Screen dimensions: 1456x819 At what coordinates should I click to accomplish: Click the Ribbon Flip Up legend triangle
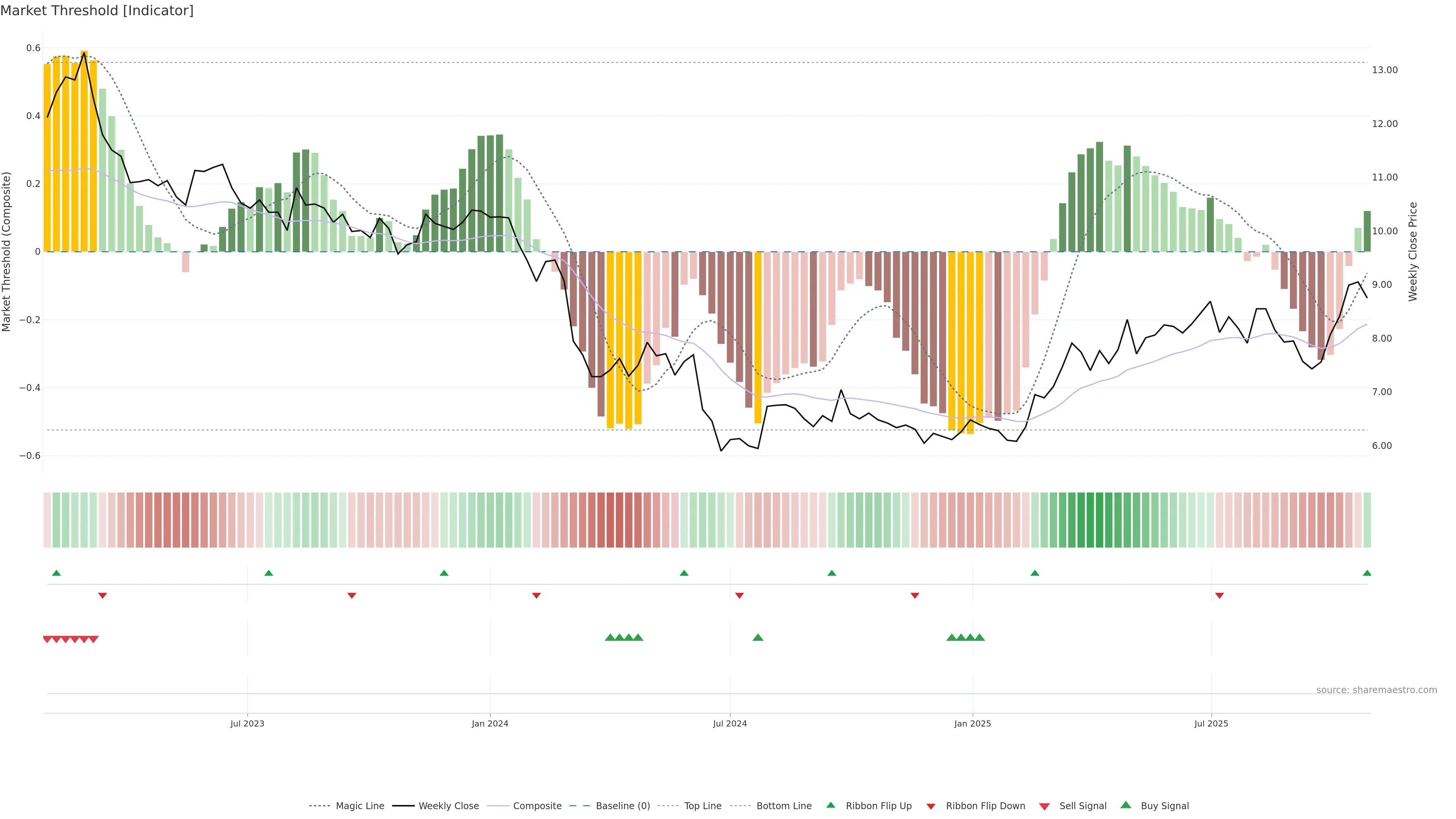tap(830, 805)
